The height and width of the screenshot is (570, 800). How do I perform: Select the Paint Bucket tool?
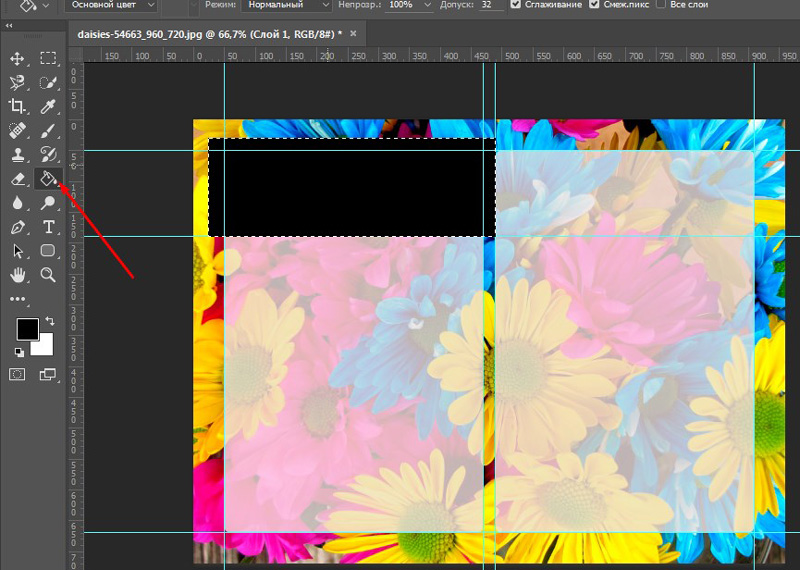click(47, 179)
